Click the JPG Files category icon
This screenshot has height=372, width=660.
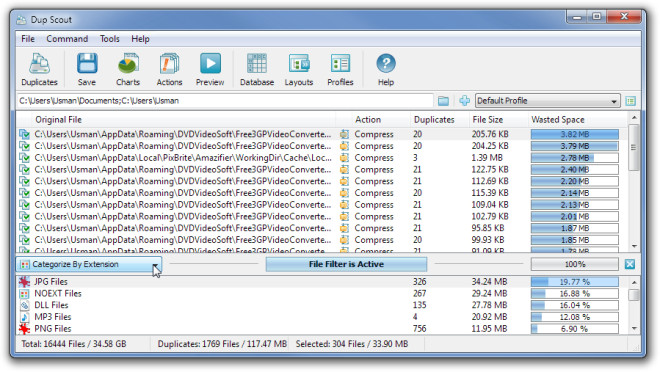pos(24,282)
